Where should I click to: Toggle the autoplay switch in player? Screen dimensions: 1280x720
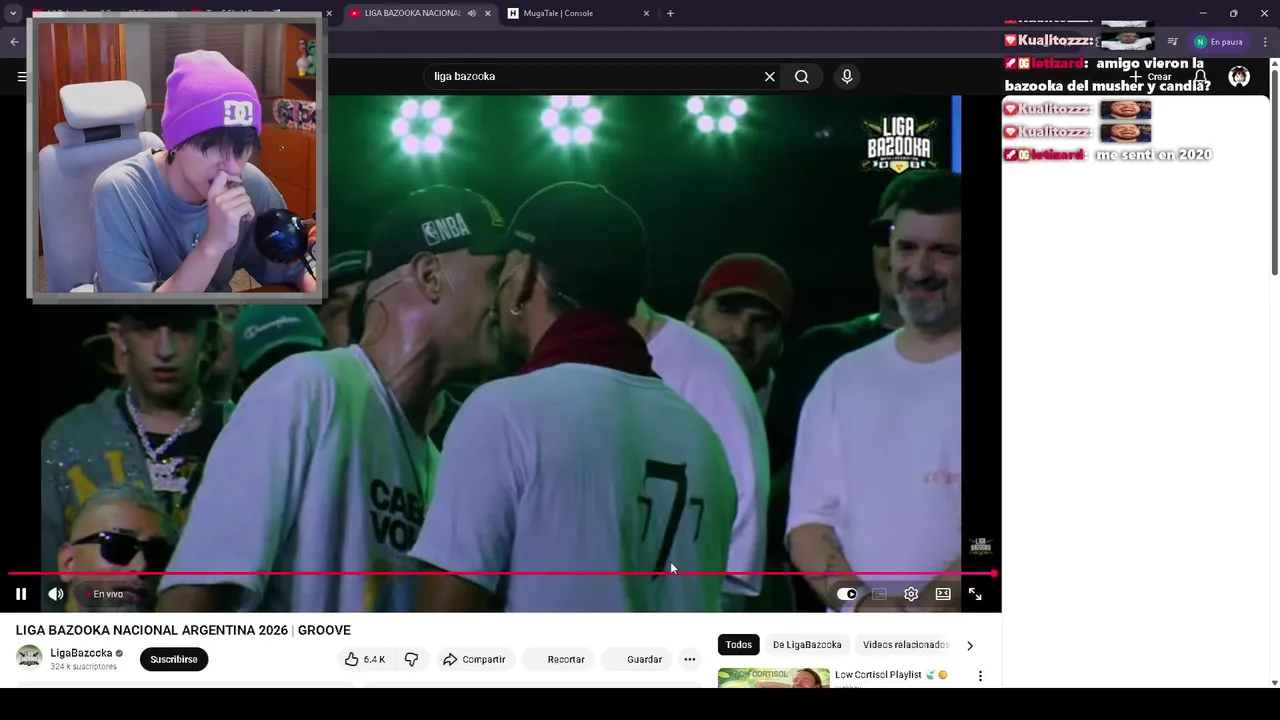(x=847, y=594)
